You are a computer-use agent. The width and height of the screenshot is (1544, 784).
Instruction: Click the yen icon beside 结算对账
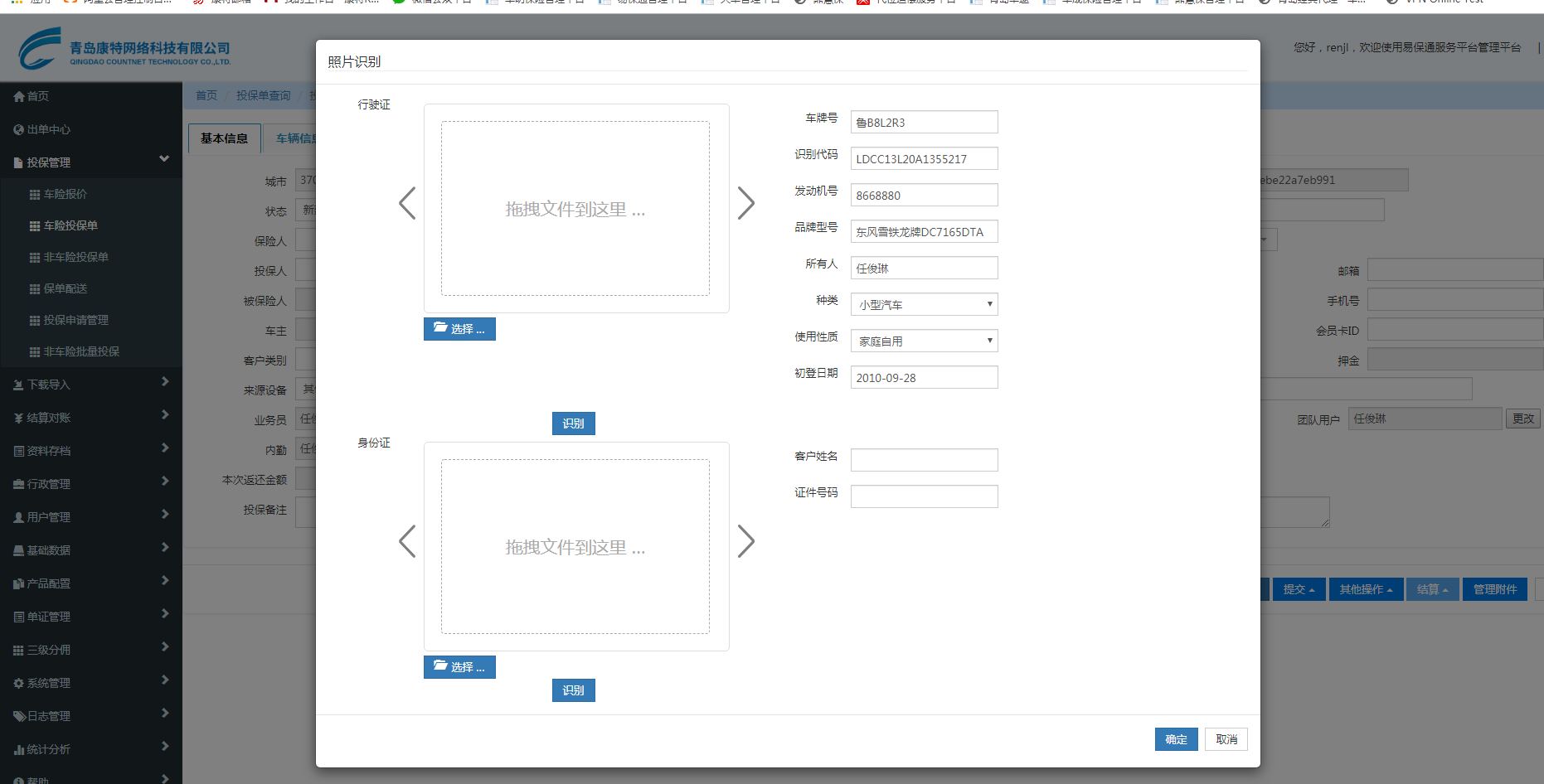[x=19, y=418]
